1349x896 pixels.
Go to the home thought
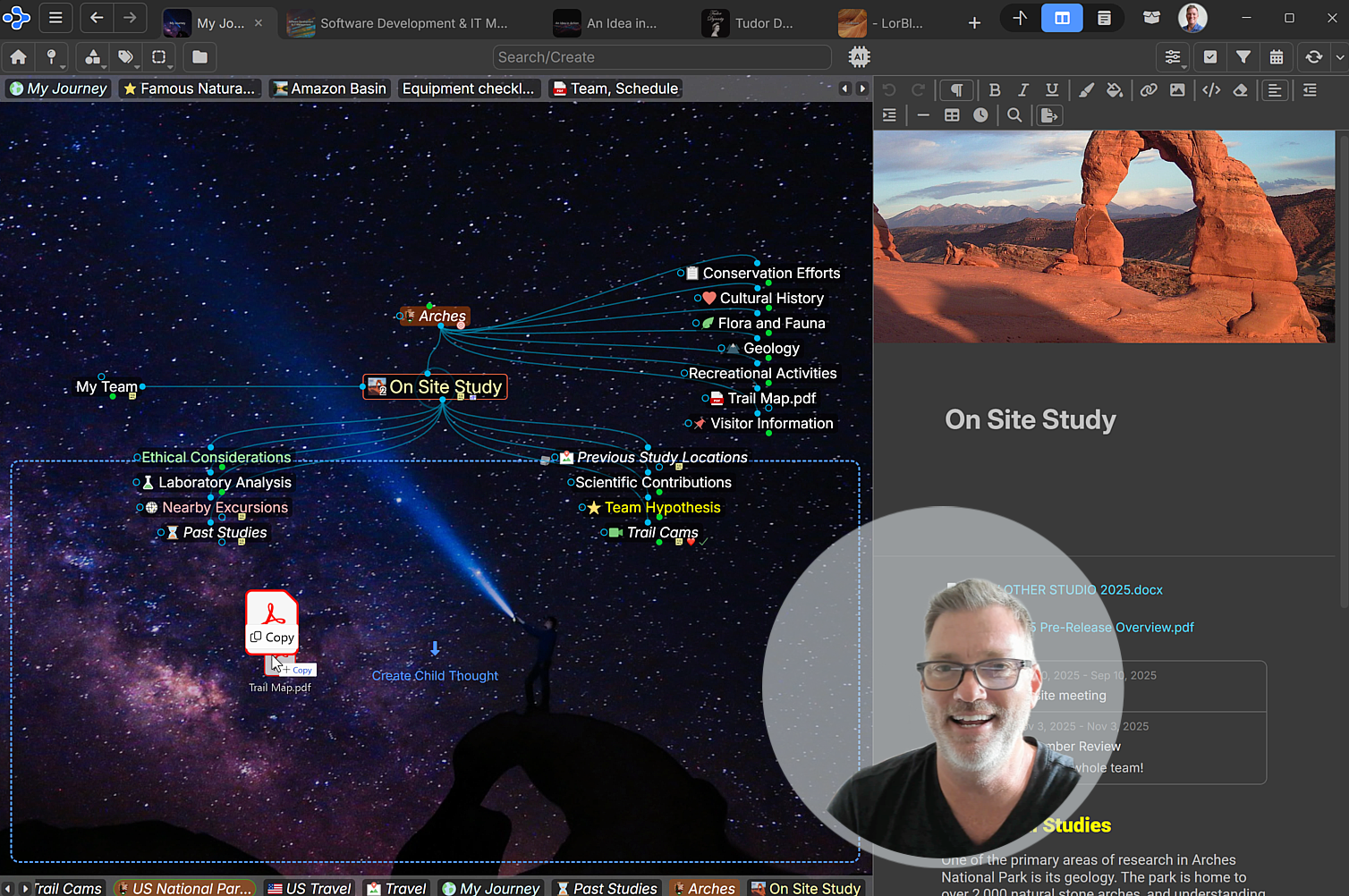18,57
